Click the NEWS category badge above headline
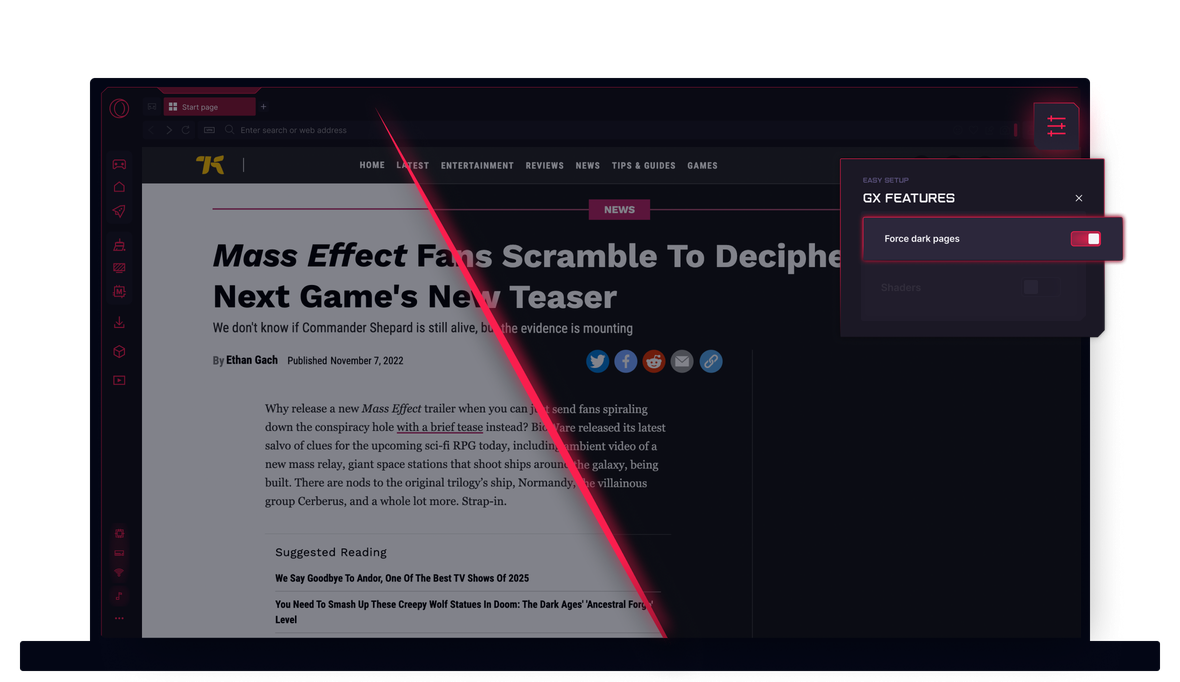 (619, 209)
